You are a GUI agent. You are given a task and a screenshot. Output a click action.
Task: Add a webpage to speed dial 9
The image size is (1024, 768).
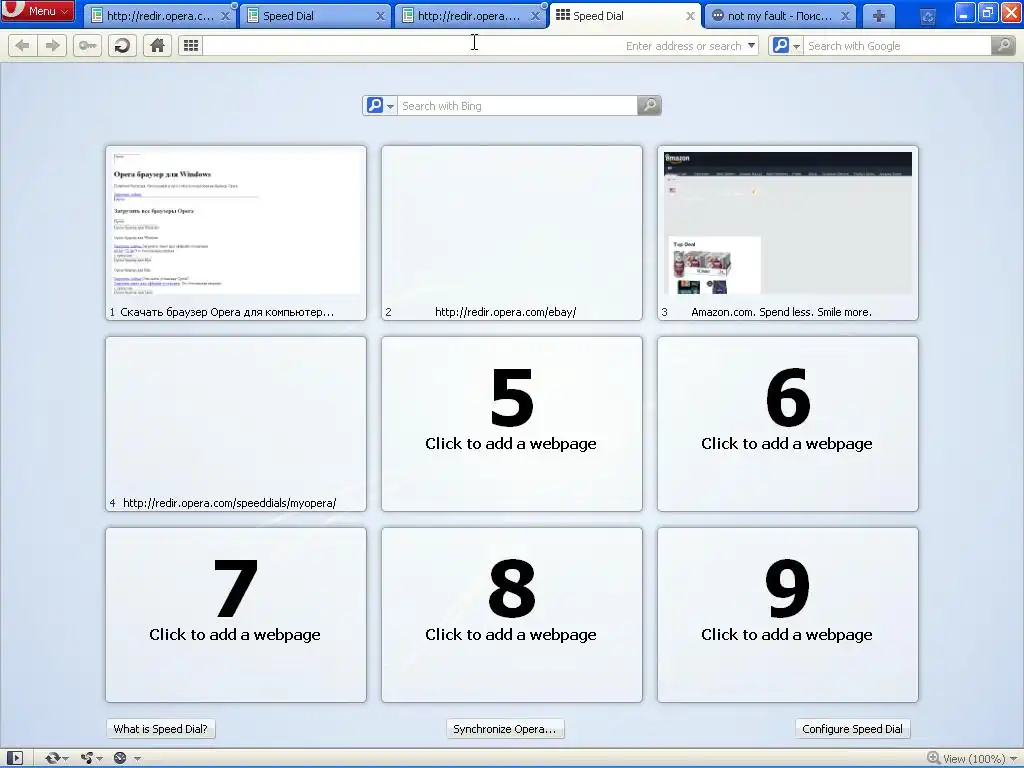pos(788,615)
